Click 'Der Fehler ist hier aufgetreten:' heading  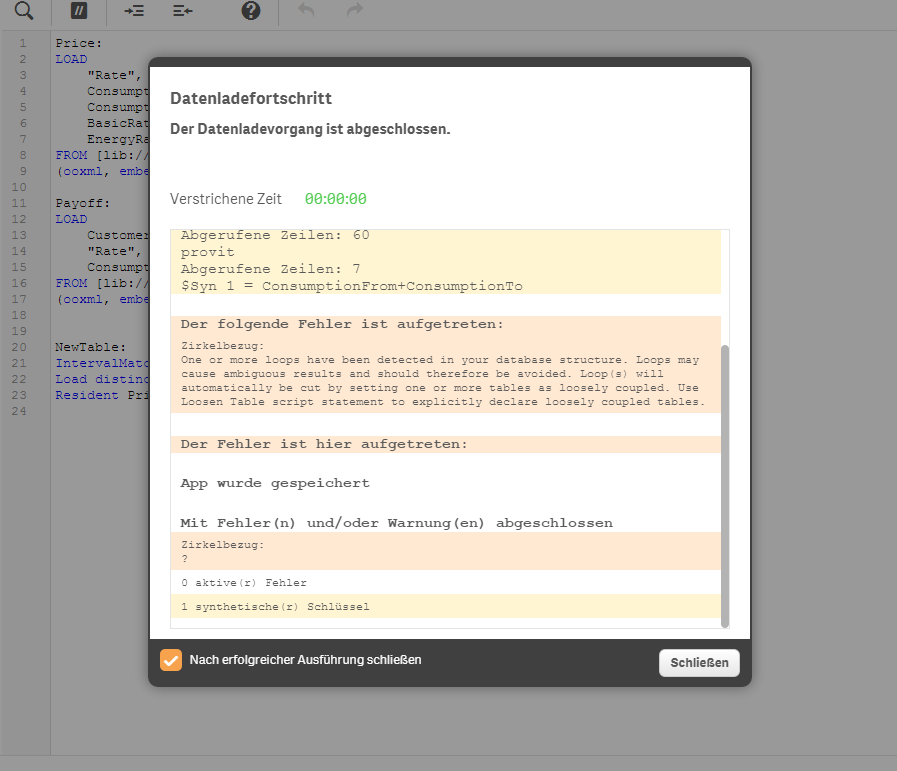(324, 444)
